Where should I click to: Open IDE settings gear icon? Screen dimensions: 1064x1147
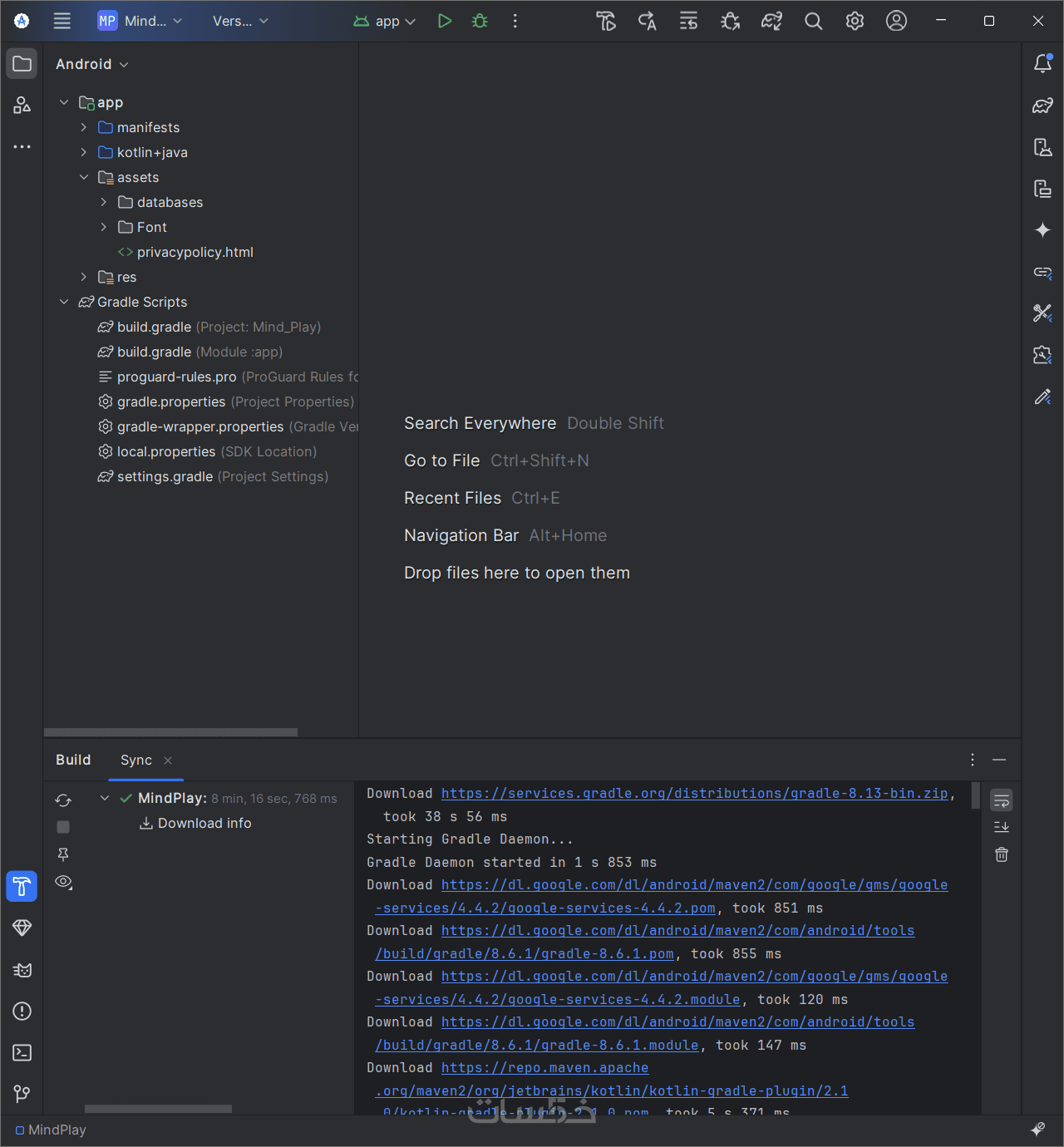tap(855, 21)
